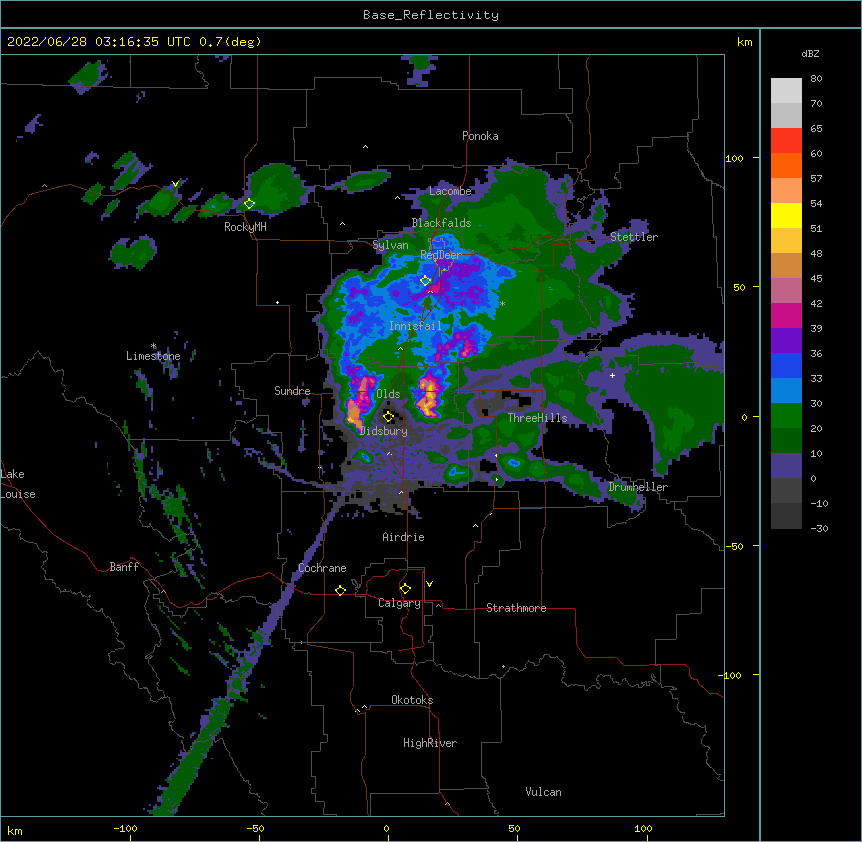Select the Banff label
862x842 pixels.
(x=124, y=567)
